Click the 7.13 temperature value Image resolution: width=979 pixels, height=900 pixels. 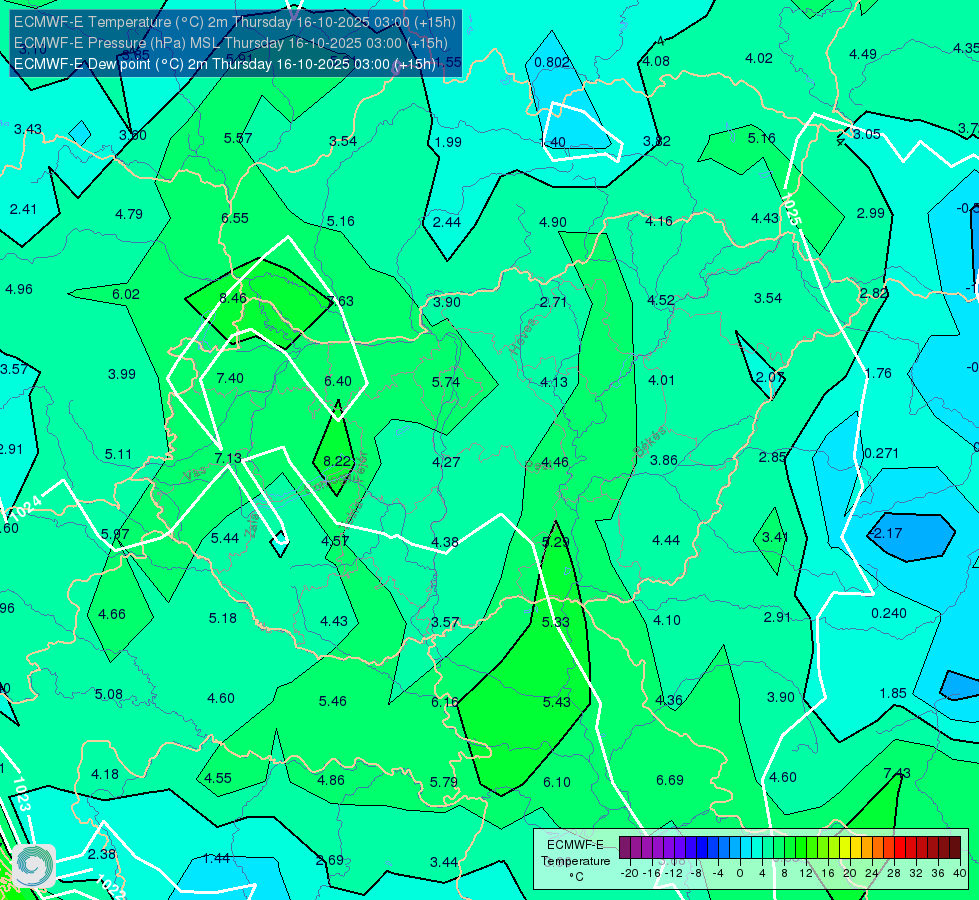pos(228,458)
